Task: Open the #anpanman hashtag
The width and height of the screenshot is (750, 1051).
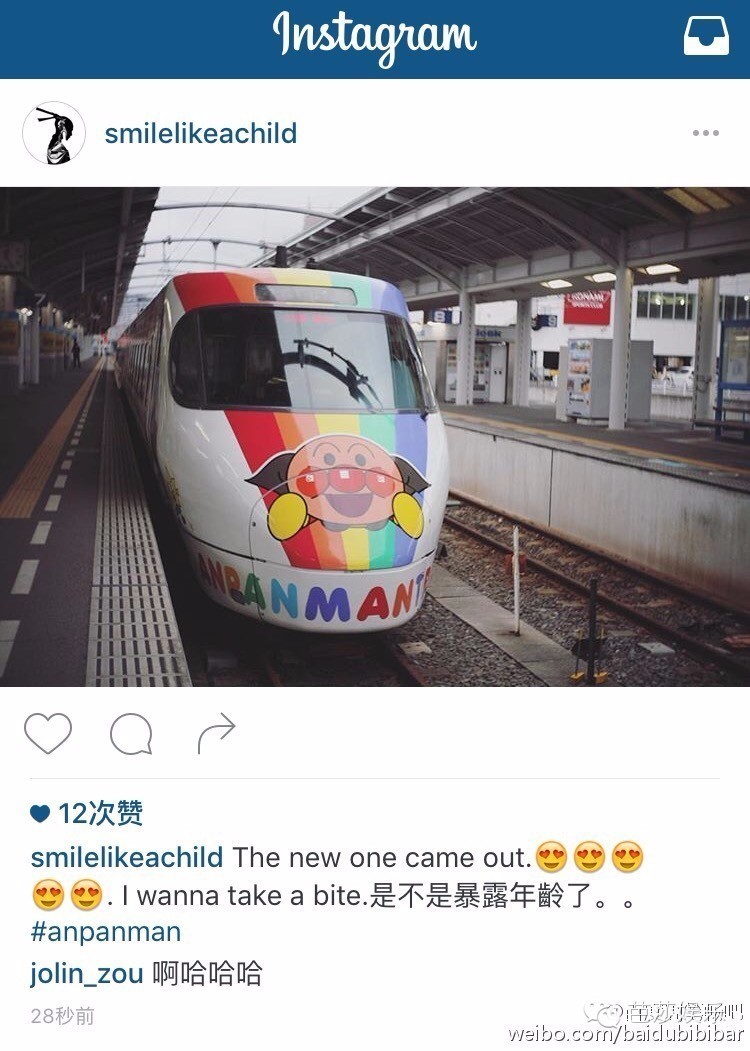Action: click(x=106, y=932)
